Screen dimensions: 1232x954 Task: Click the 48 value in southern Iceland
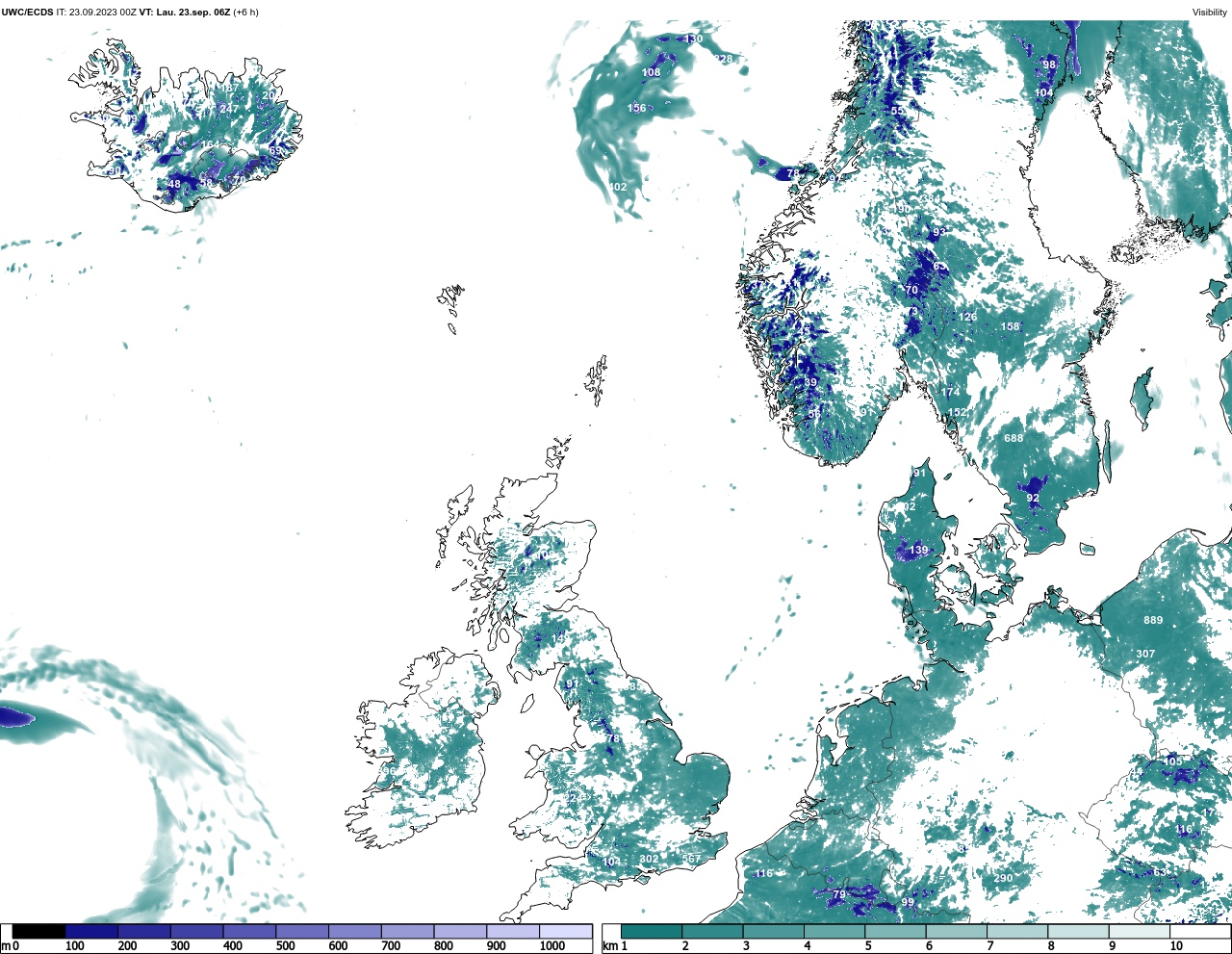[x=174, y=184]
